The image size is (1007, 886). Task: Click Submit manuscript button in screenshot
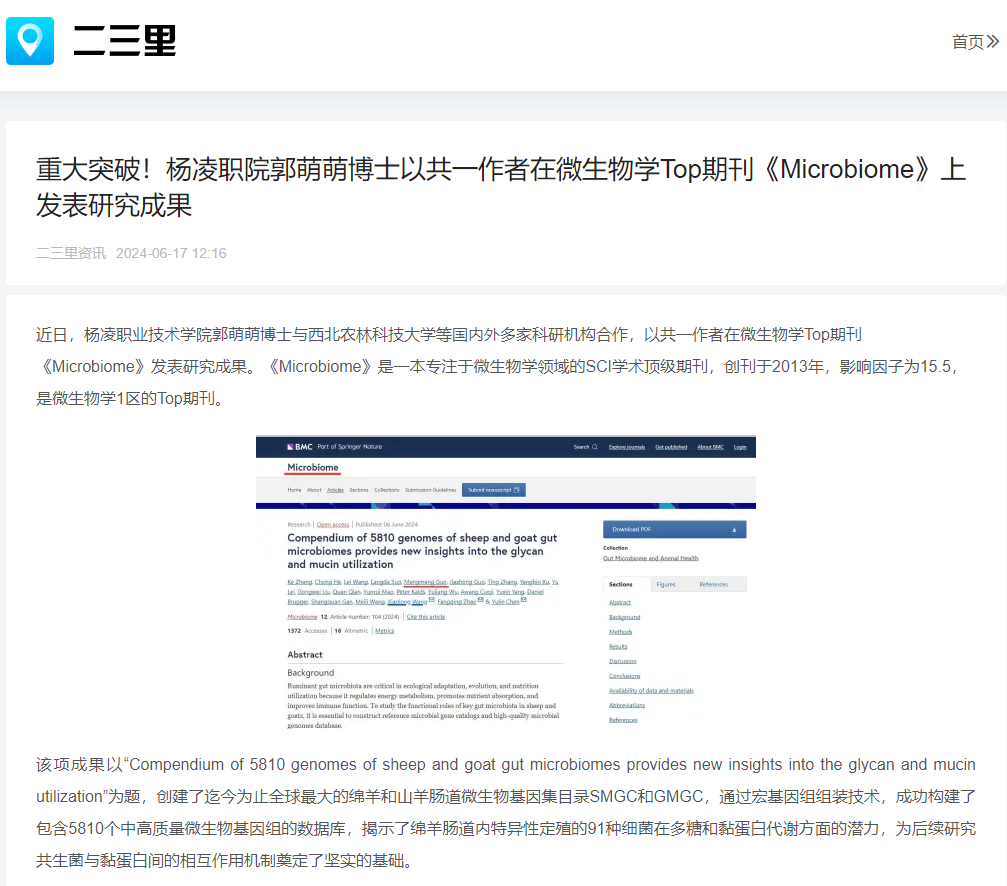pos(493,490)
